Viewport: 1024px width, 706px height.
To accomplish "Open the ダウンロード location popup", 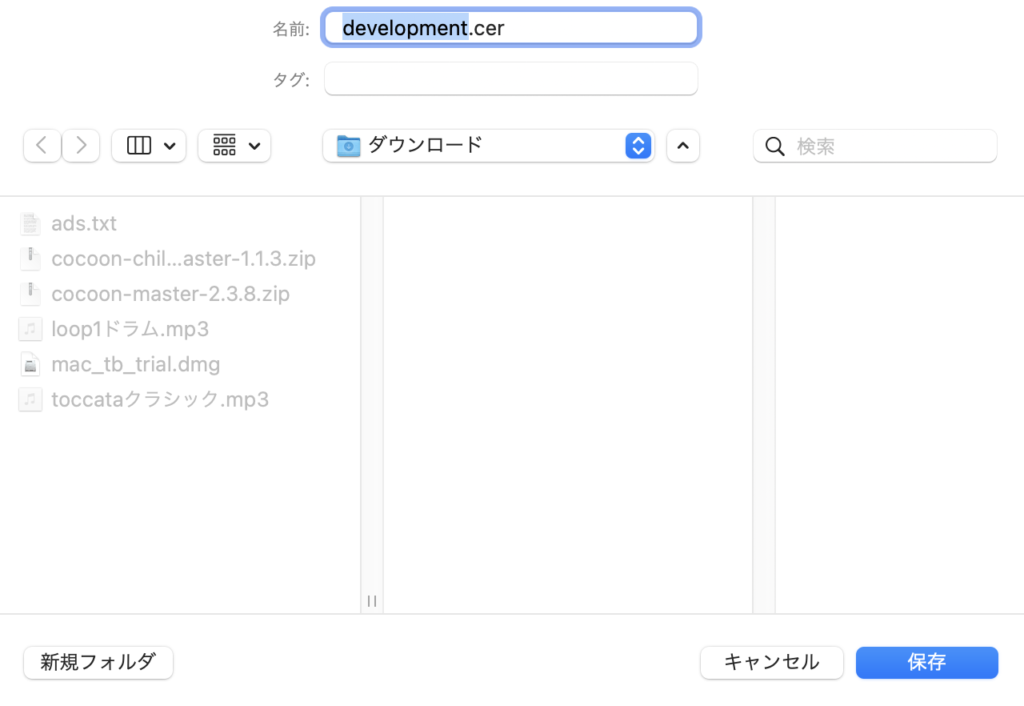I will click(x=487, y=146).
